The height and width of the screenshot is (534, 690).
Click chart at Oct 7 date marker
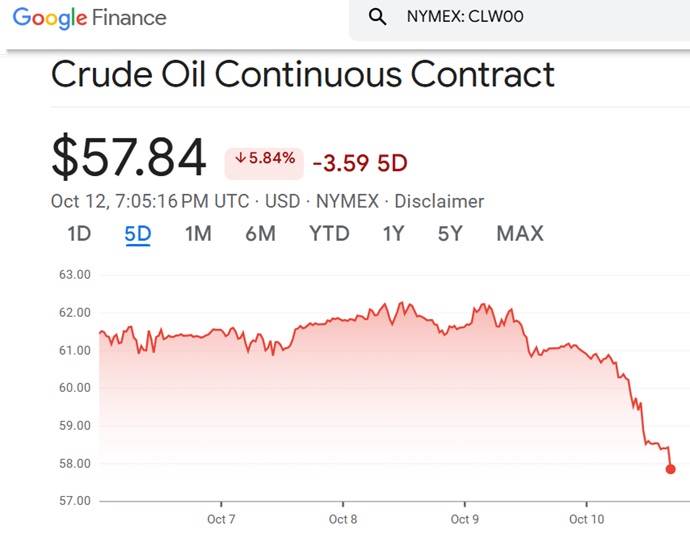(221, 519)
